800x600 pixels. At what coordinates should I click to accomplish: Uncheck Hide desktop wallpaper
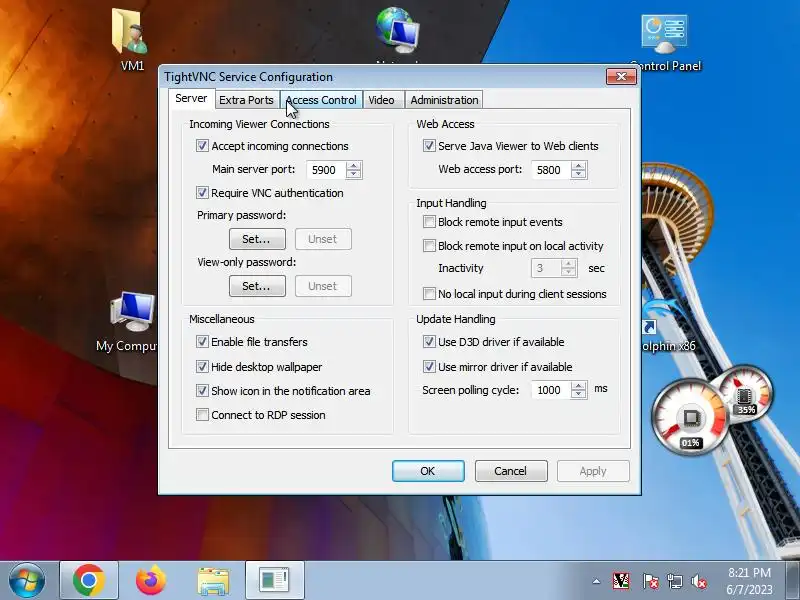[202, 366]
